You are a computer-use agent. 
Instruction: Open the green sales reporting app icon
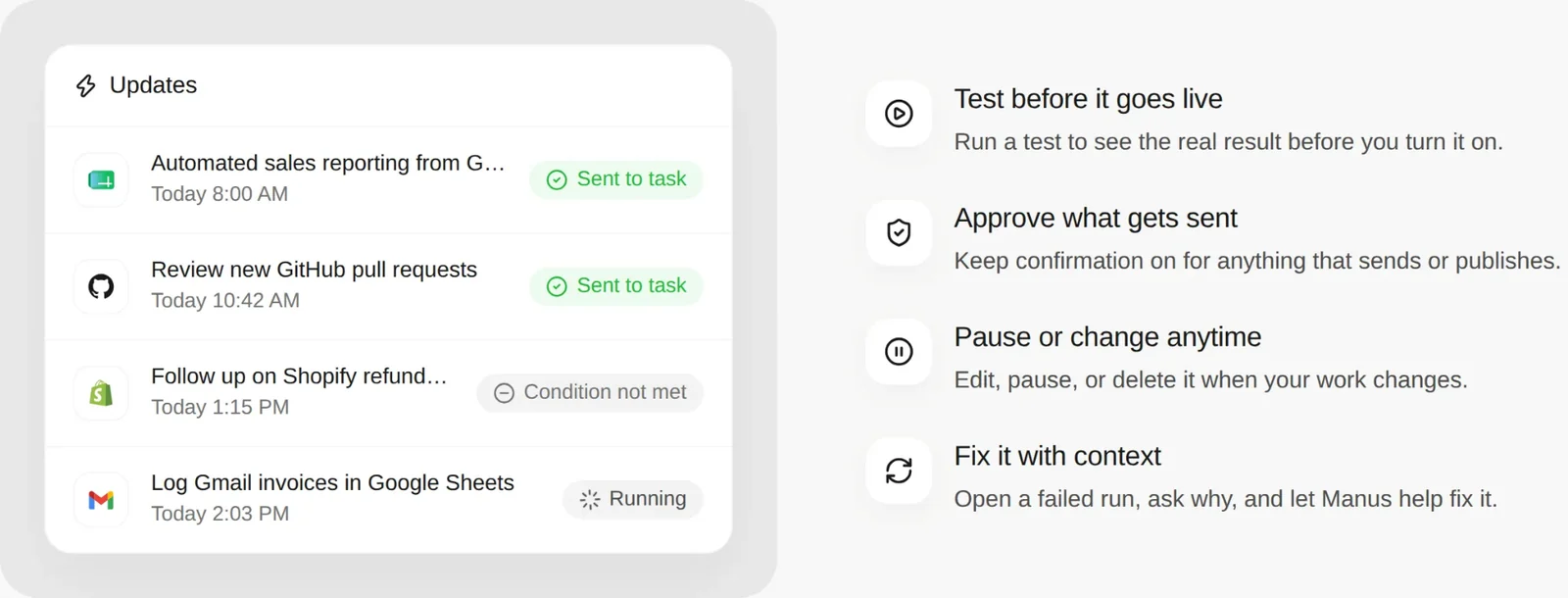tap(101, 180)
